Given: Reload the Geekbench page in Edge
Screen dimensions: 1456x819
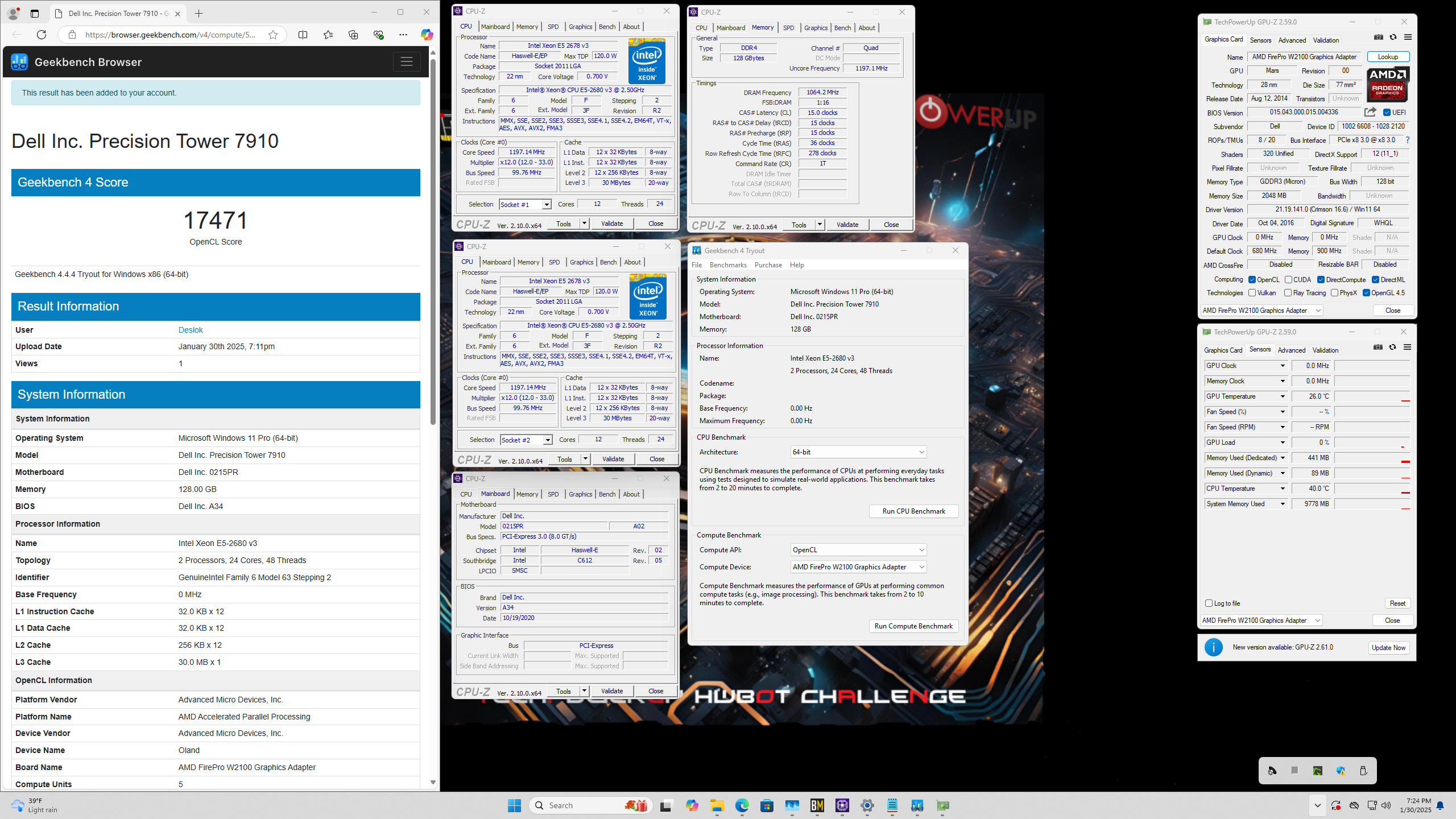Looking at the screenshot, I should tap(42, 35).
